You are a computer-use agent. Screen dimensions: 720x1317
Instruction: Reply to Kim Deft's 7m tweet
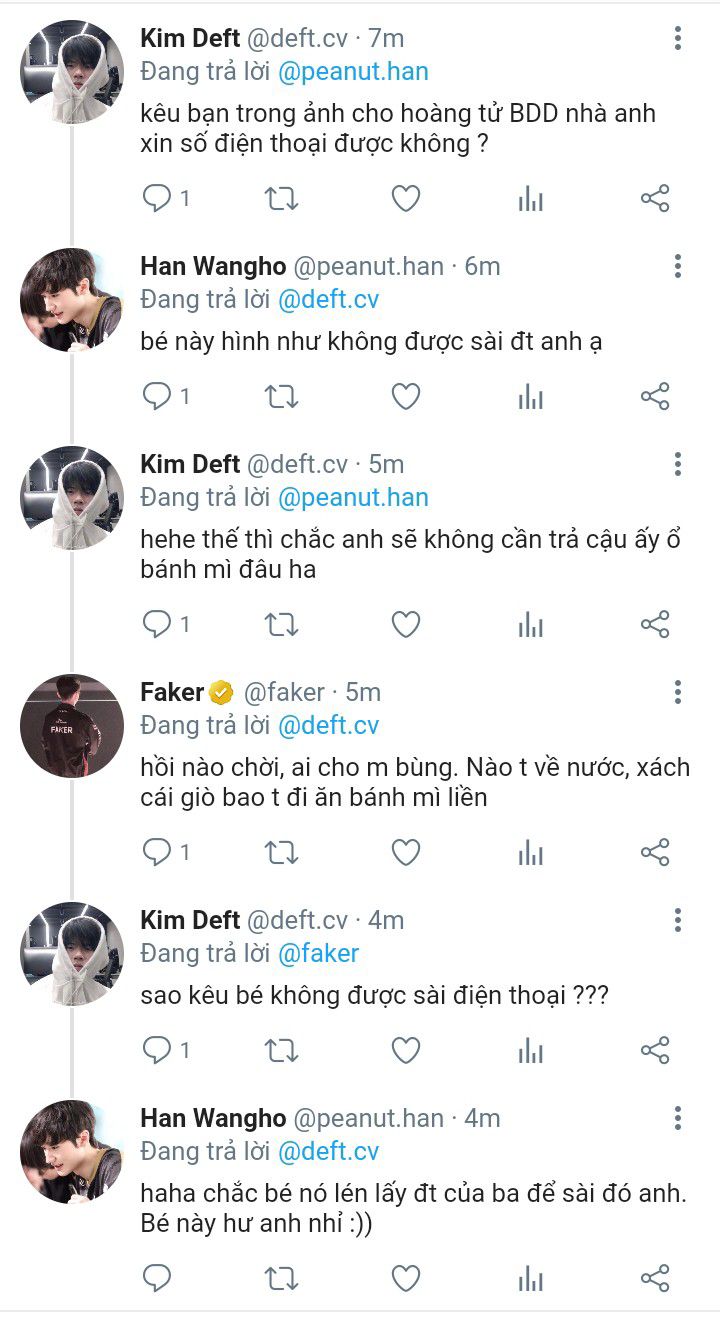[158, 198]
